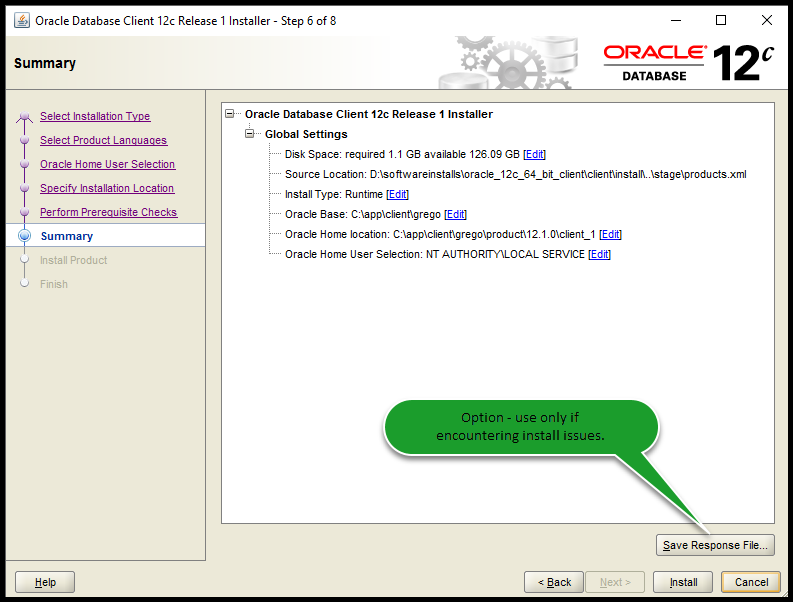Click the Install Product step label
The height and width of the screenshot is (602, 793).
pos(74,261)
